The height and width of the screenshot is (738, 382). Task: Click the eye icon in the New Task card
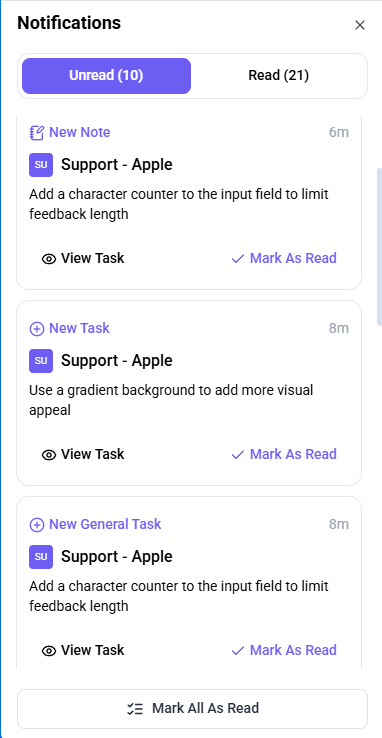pyautogui.click(x=49, y=455)
